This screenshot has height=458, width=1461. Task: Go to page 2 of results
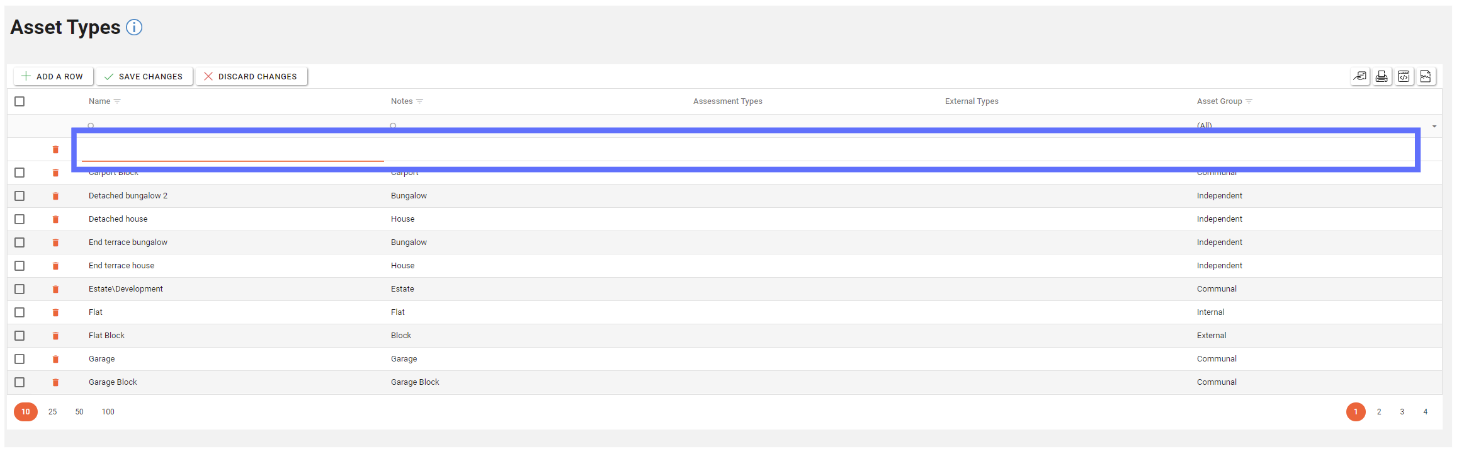(1379, 411)
